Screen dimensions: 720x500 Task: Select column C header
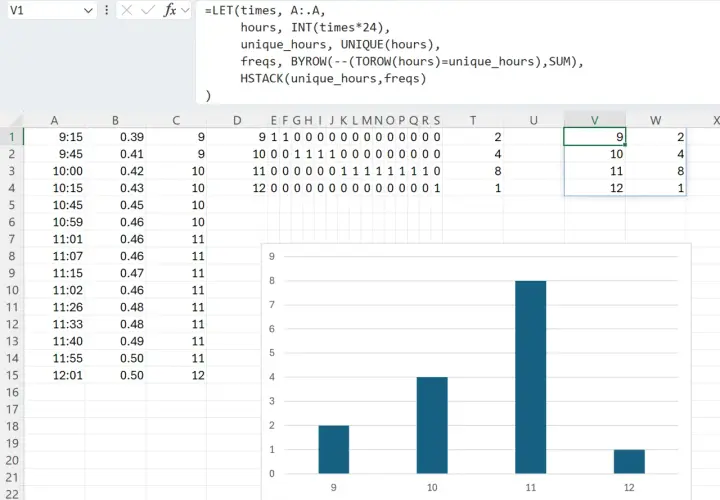tap(176, 120)
